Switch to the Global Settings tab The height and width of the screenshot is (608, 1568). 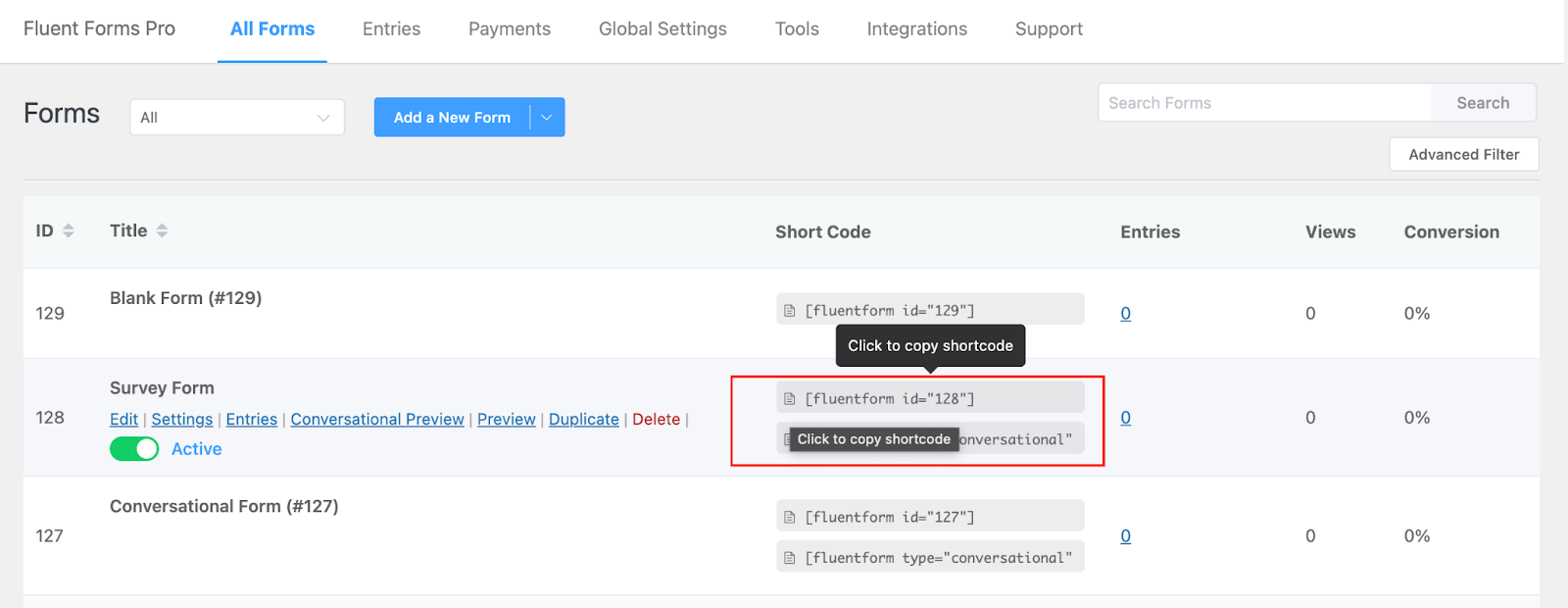click(662, 29)
